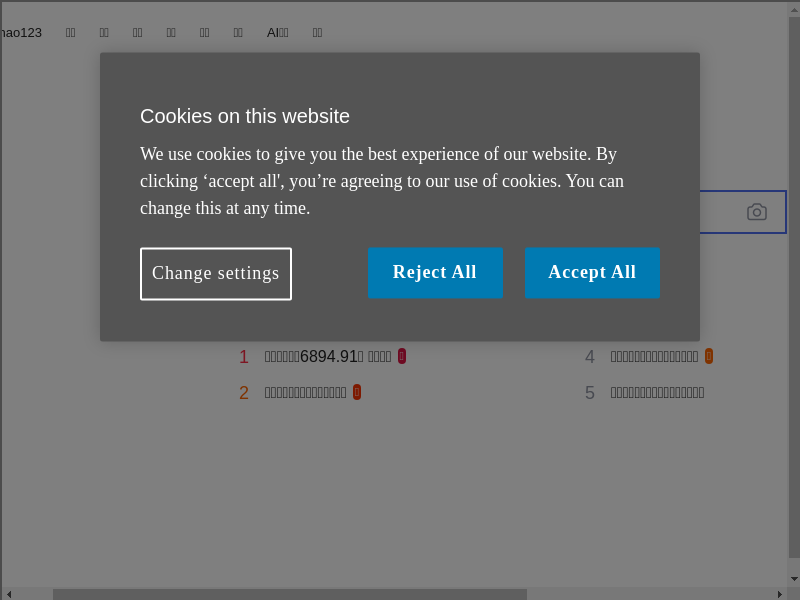Screen dimensions: 800x600
Task: Click the vertical scrollbar up arrow
Action: point(794,10)
